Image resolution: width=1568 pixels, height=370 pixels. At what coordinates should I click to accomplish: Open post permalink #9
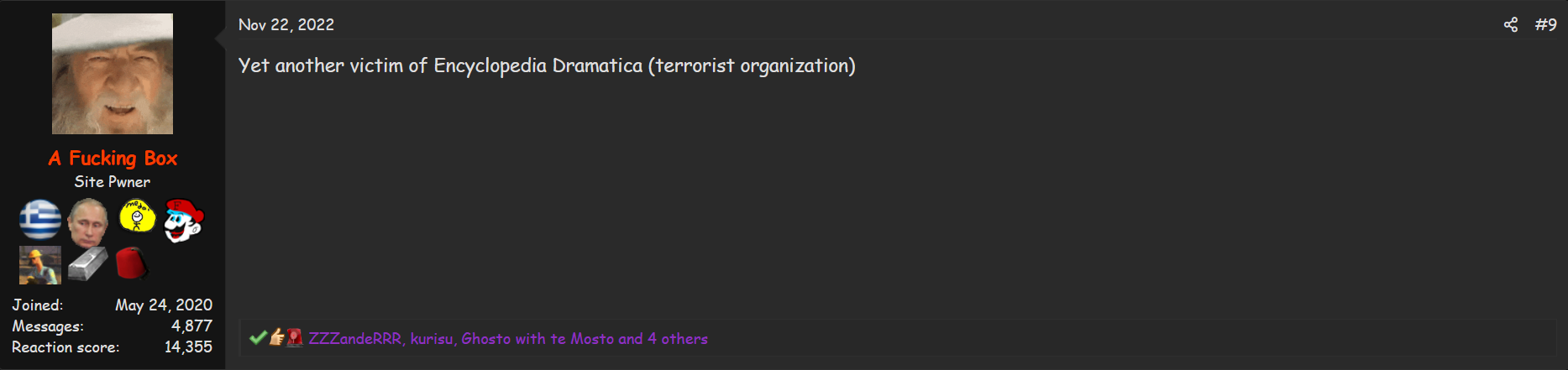[x=1545, y=25]
